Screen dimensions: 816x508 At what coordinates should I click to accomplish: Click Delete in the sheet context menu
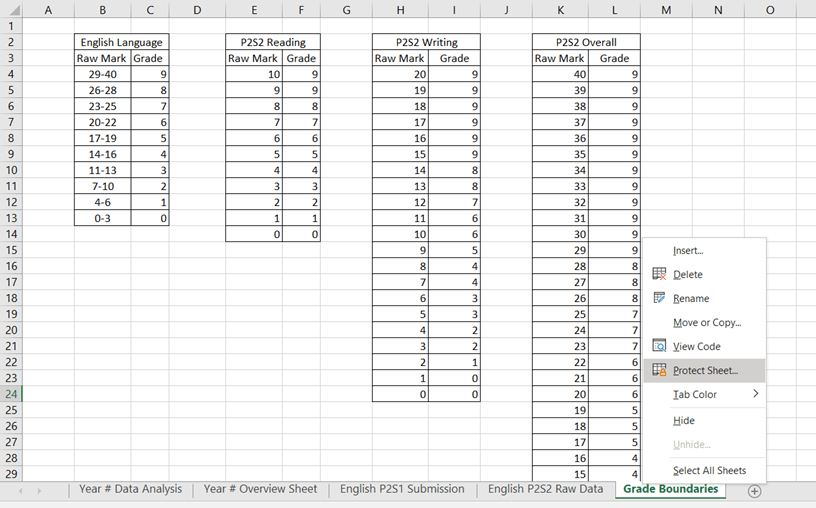[688, 275]
